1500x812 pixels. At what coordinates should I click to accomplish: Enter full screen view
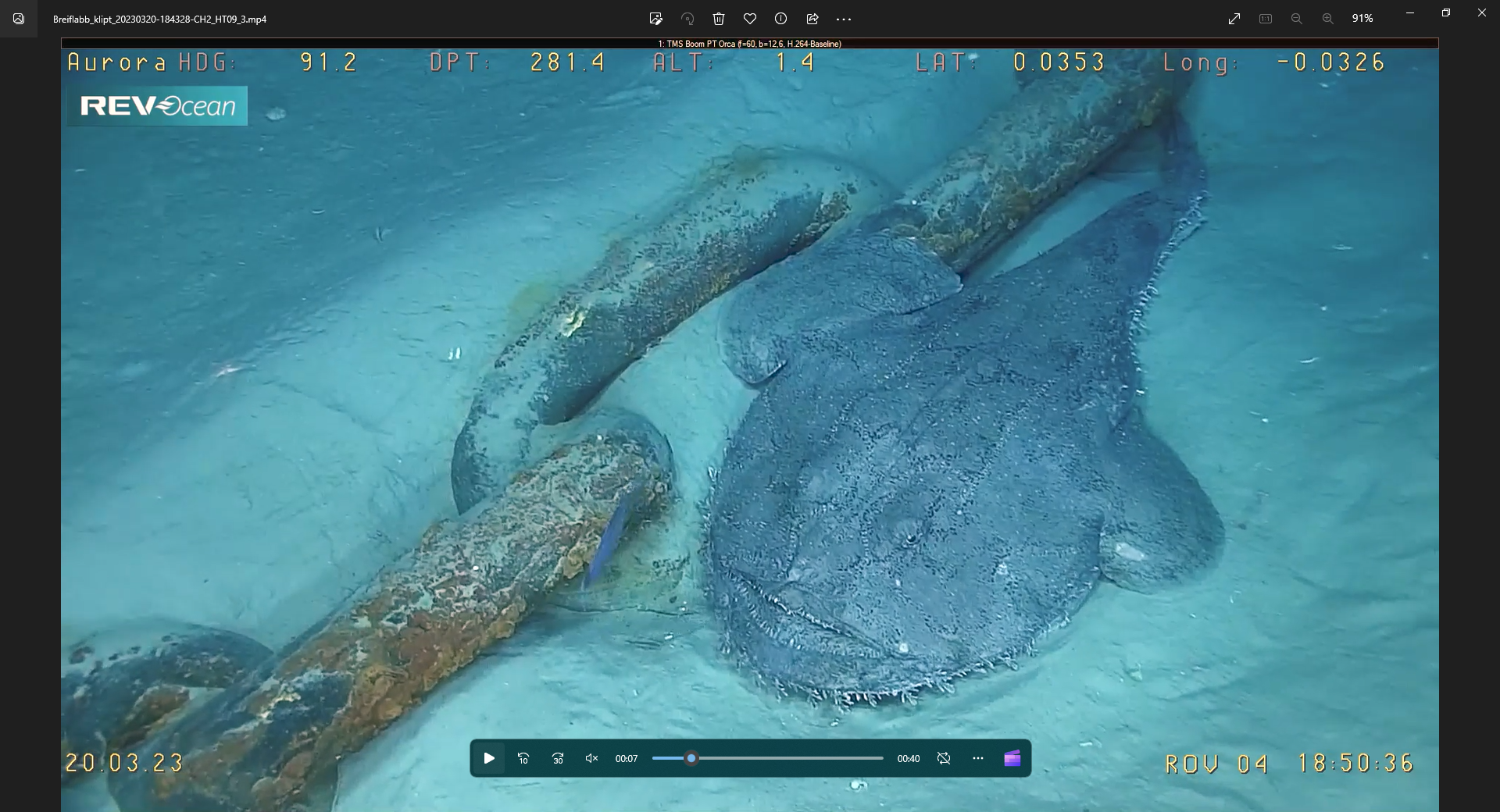click(x=1234, y=19)
